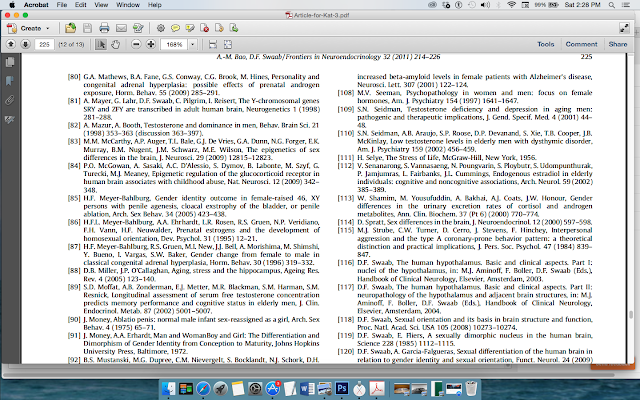Print the document with printer icon
The image size is (640, 400).
pos(104,28)
